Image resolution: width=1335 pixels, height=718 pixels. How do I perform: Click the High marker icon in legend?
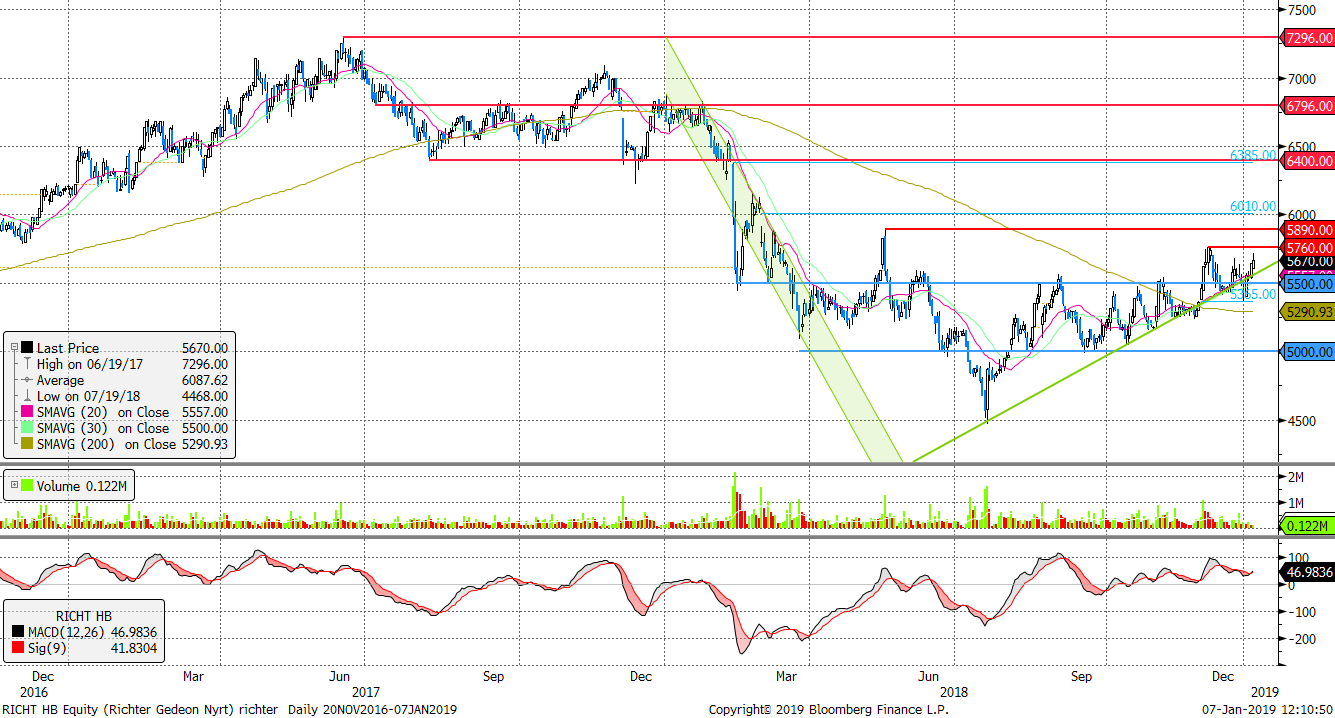pos(28,364)
